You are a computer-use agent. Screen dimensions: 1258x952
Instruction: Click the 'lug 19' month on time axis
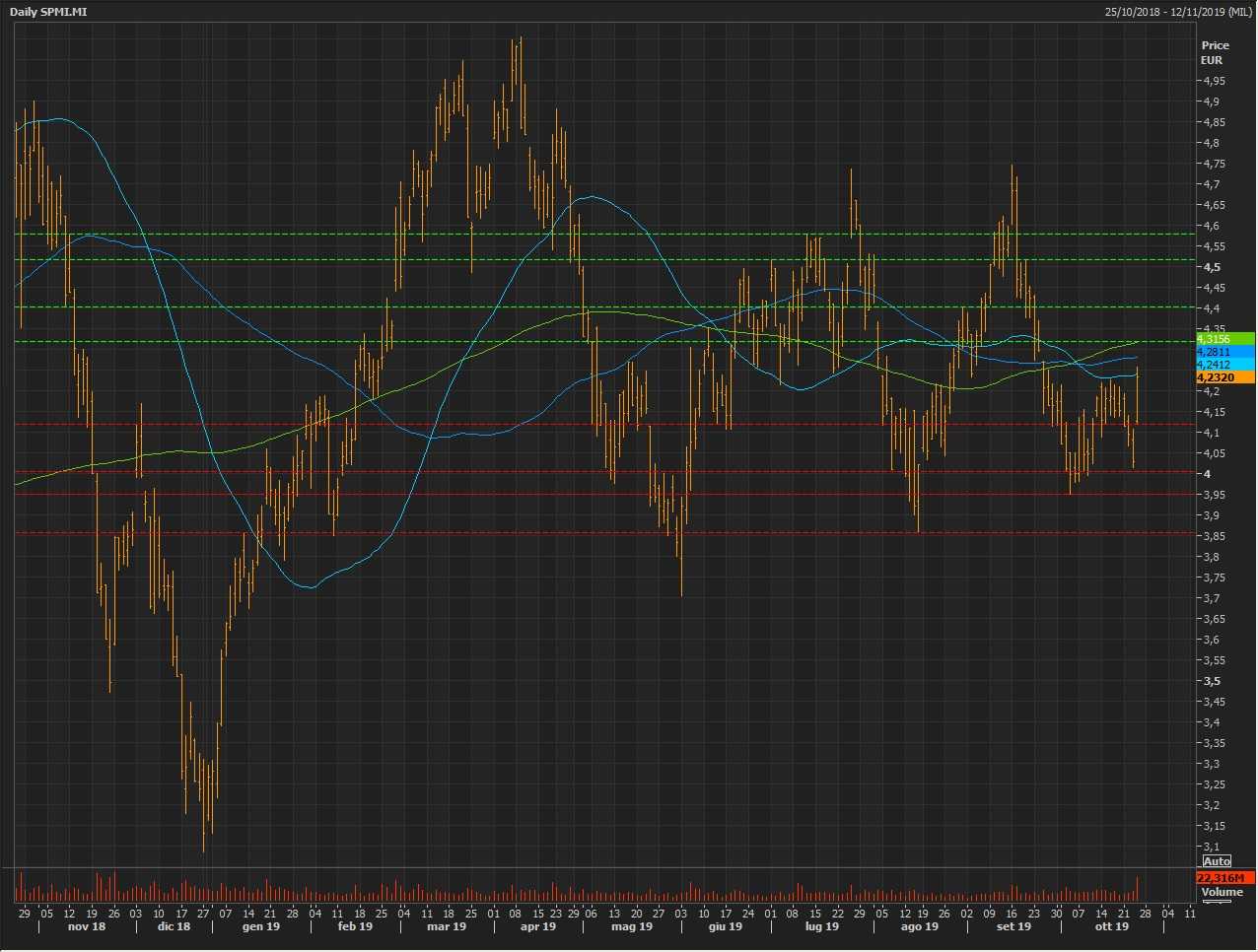point(821,926)
